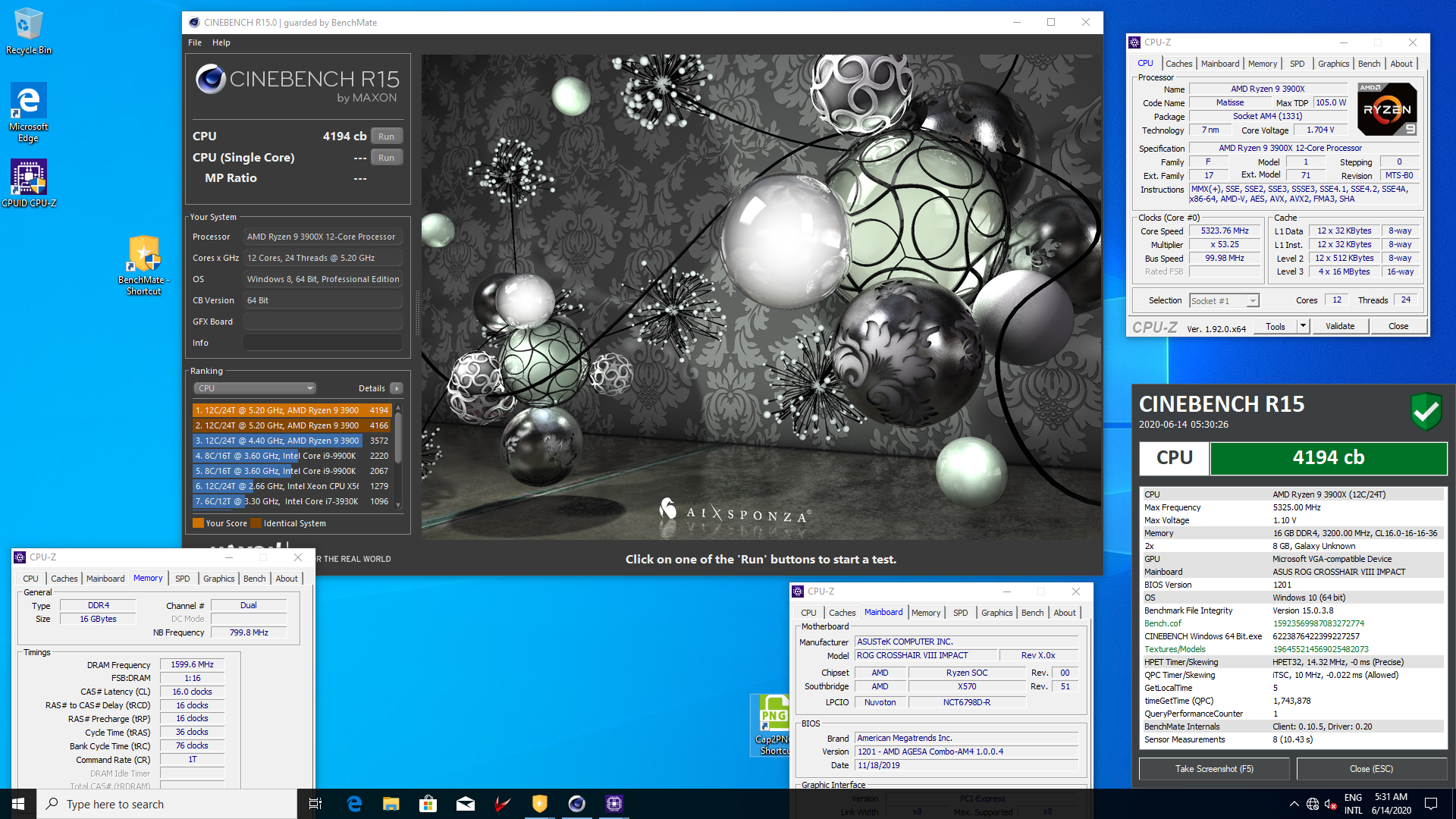Click the BenchMate shield taskbar icon
This screenshot has height=819, width=1456.
pyautogui.click(x=539, y=804)
